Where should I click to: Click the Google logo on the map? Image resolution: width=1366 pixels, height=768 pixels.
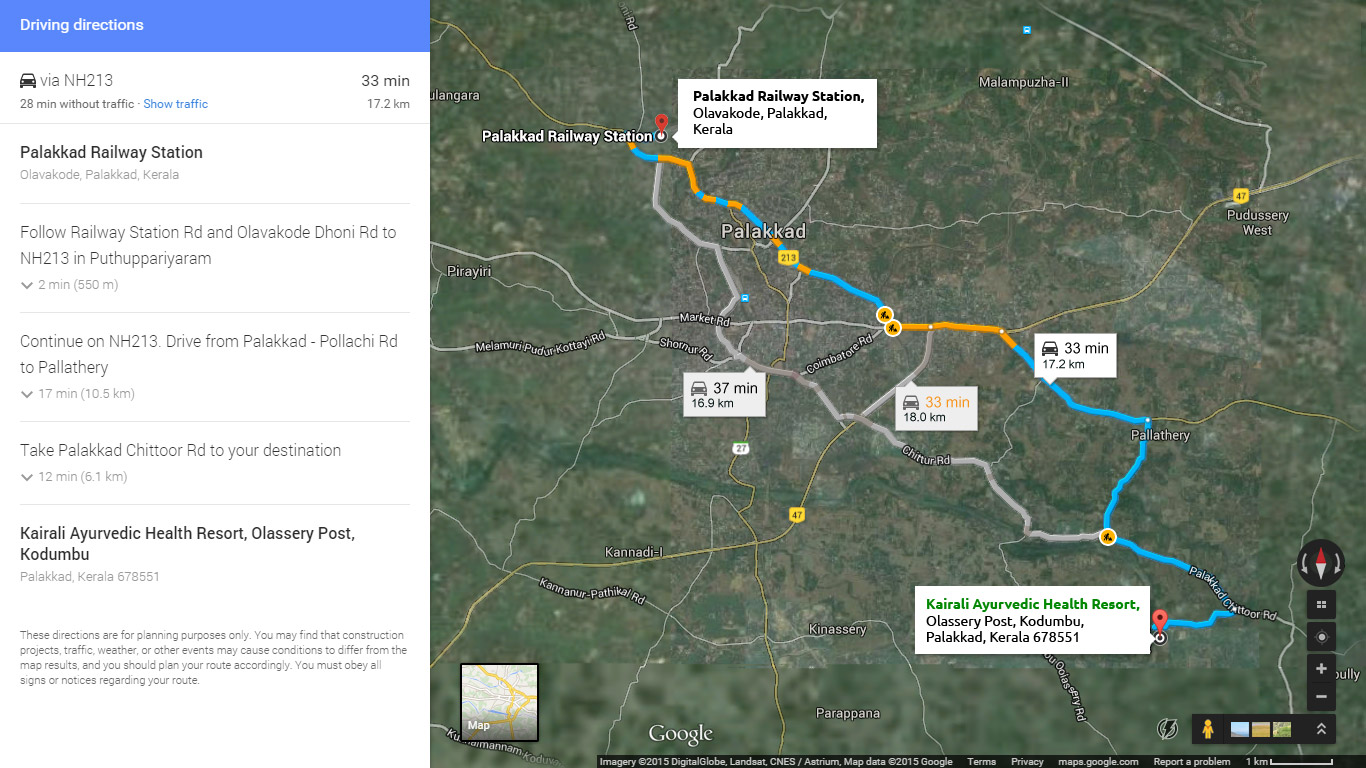pos(681,734)
